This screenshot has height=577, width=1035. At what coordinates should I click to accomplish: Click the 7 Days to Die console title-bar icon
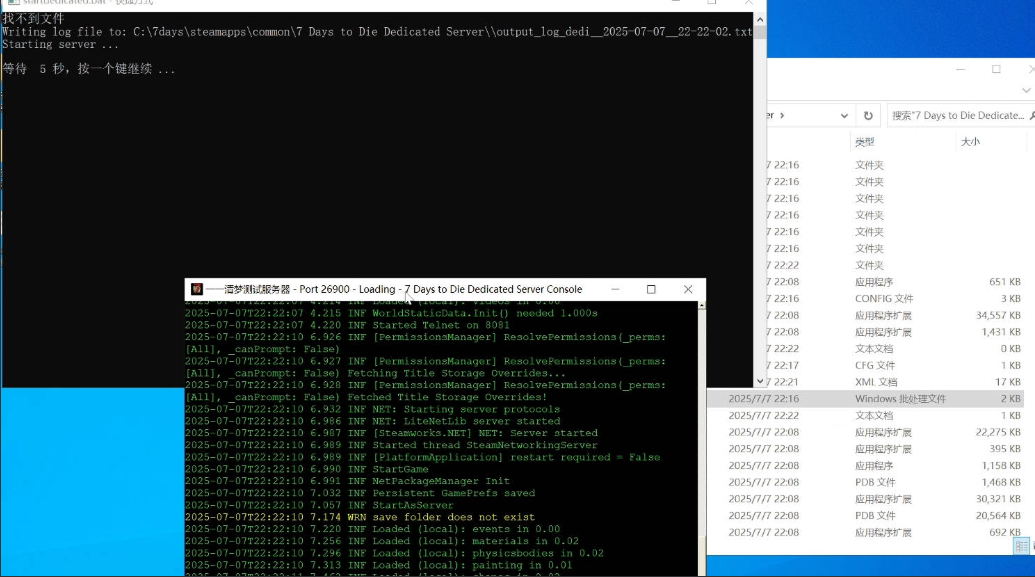tap(197, 289)
